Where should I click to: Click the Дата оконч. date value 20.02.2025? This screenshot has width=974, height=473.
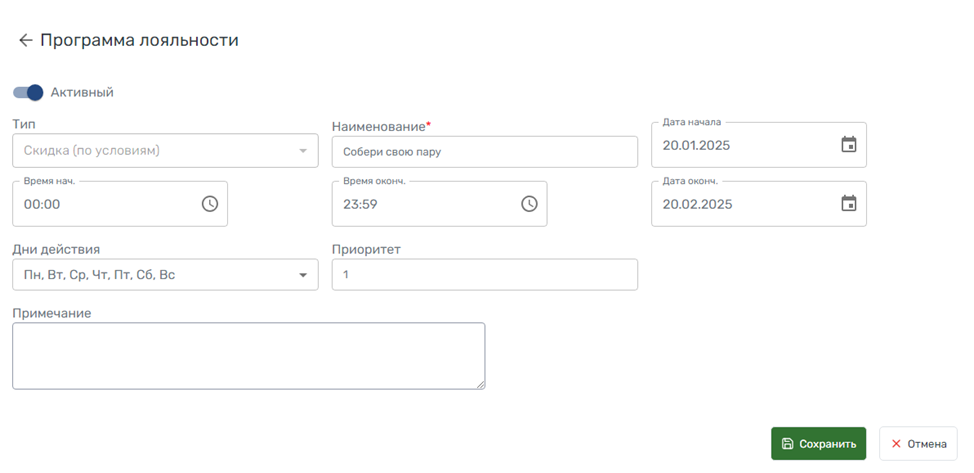coord(697,204)
